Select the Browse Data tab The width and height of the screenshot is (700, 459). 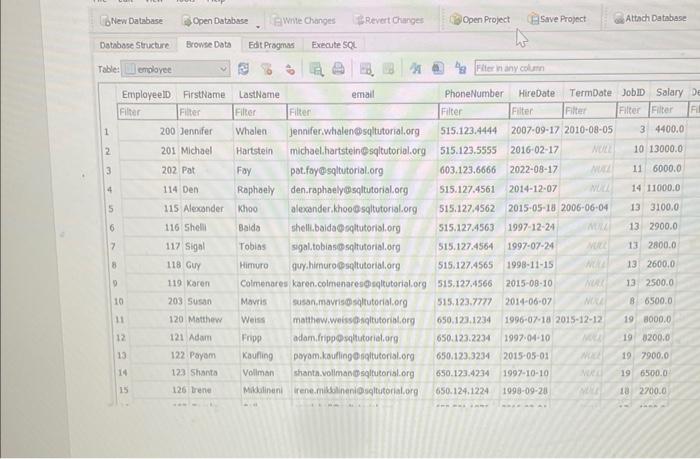click(x=208, y=45)
